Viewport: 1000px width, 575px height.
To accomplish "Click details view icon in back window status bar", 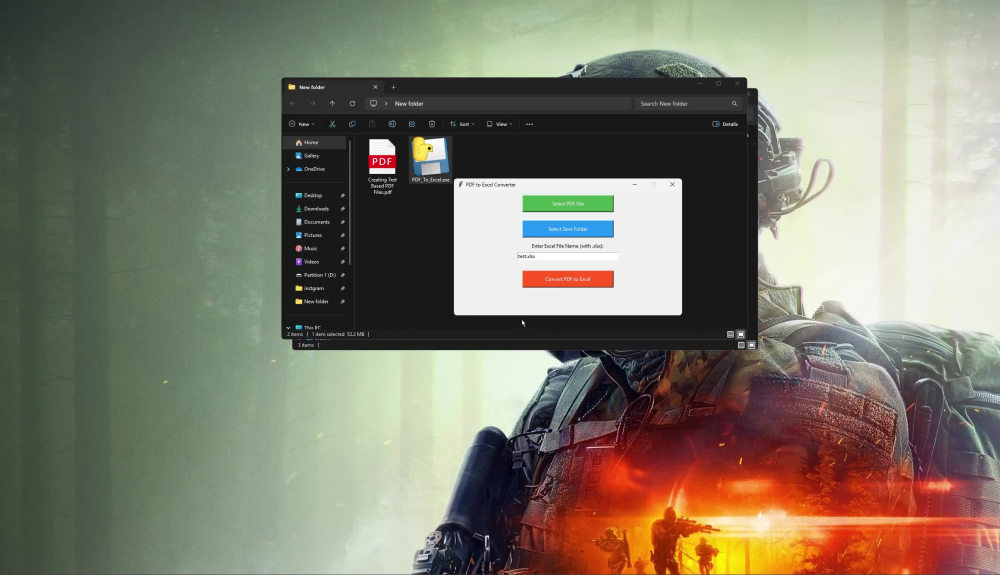I will (x=741, y=345).
